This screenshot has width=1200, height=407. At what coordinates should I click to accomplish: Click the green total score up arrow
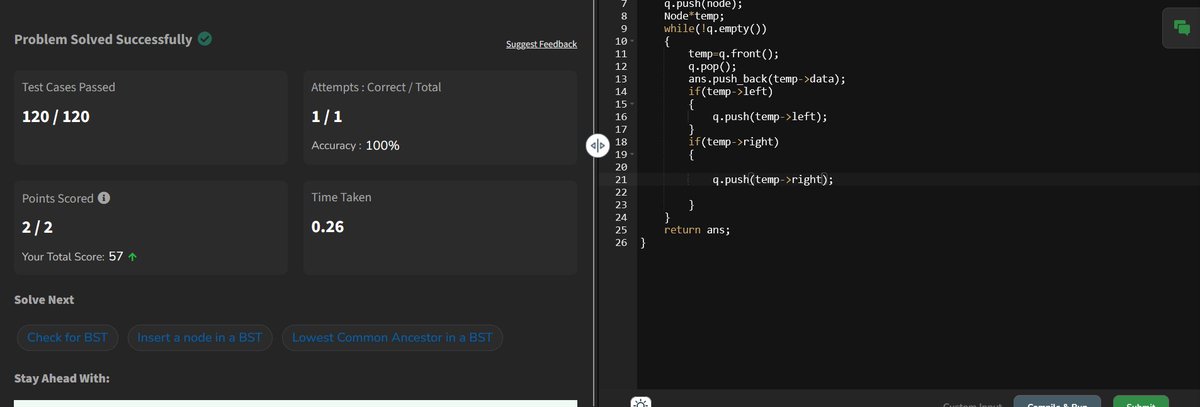pyautogui.click(x=132, y=257)
